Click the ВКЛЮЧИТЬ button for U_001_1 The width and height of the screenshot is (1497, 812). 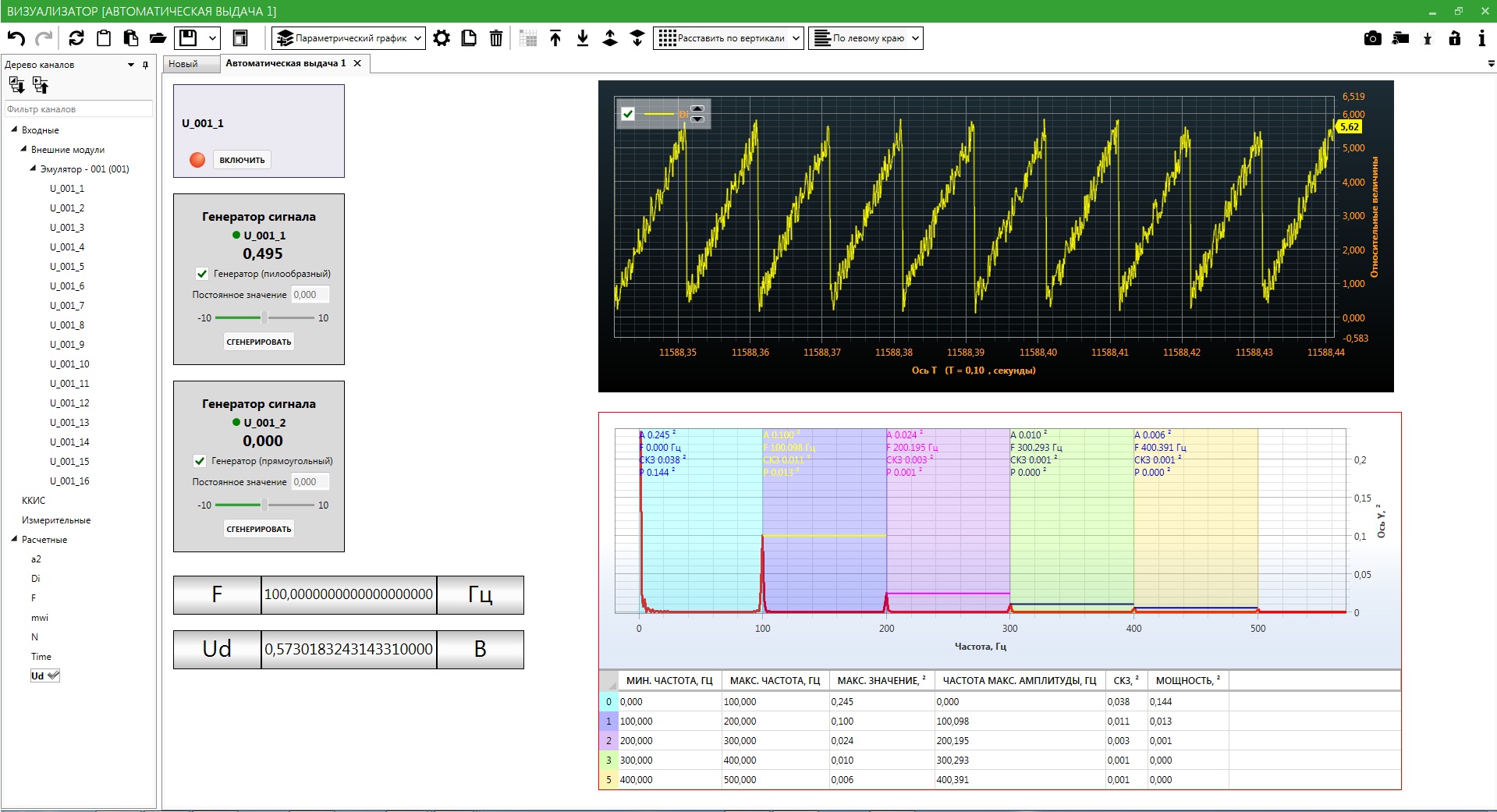[x=242, y=160]
